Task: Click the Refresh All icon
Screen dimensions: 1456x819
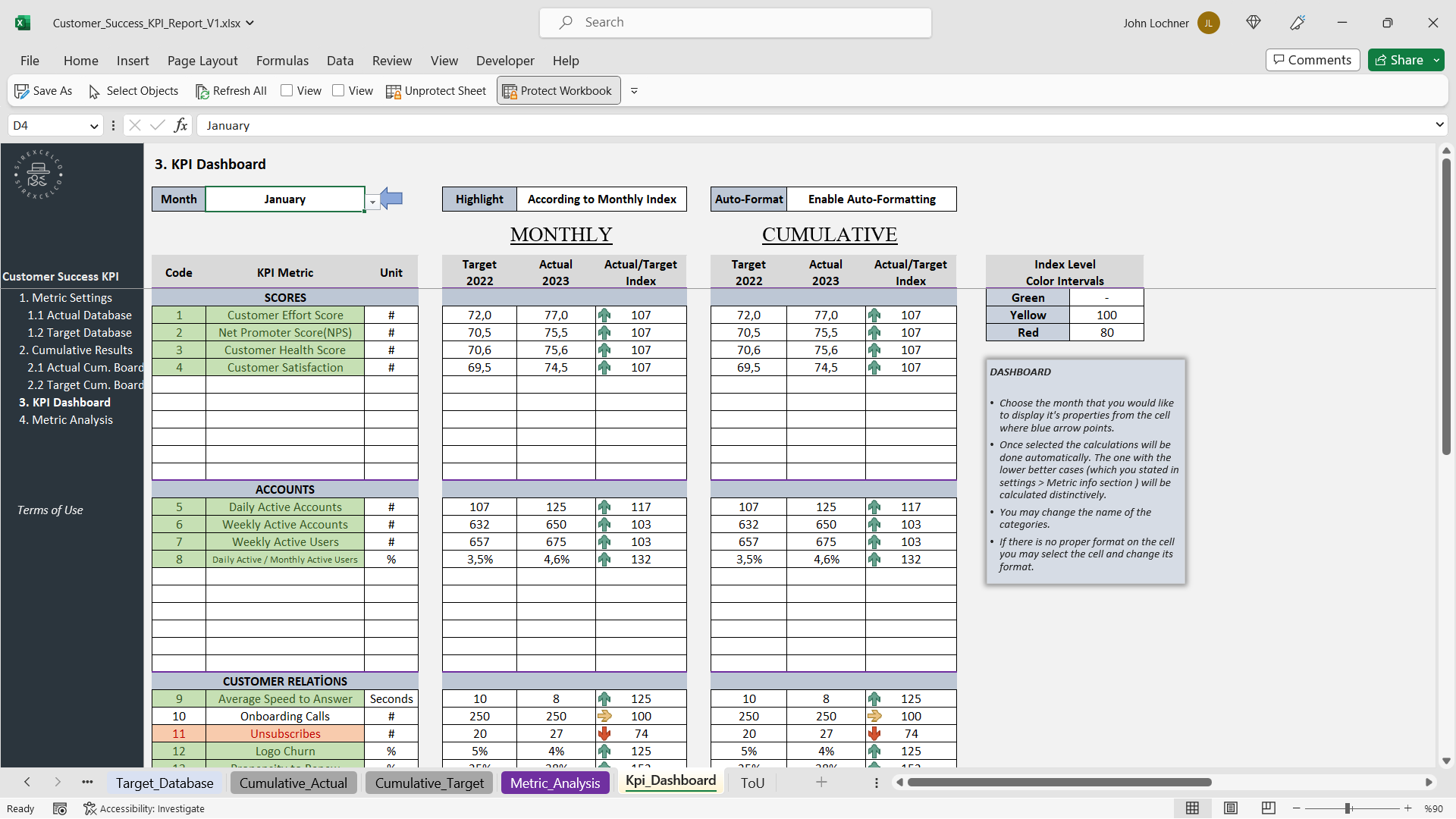Action: [202, 91]
